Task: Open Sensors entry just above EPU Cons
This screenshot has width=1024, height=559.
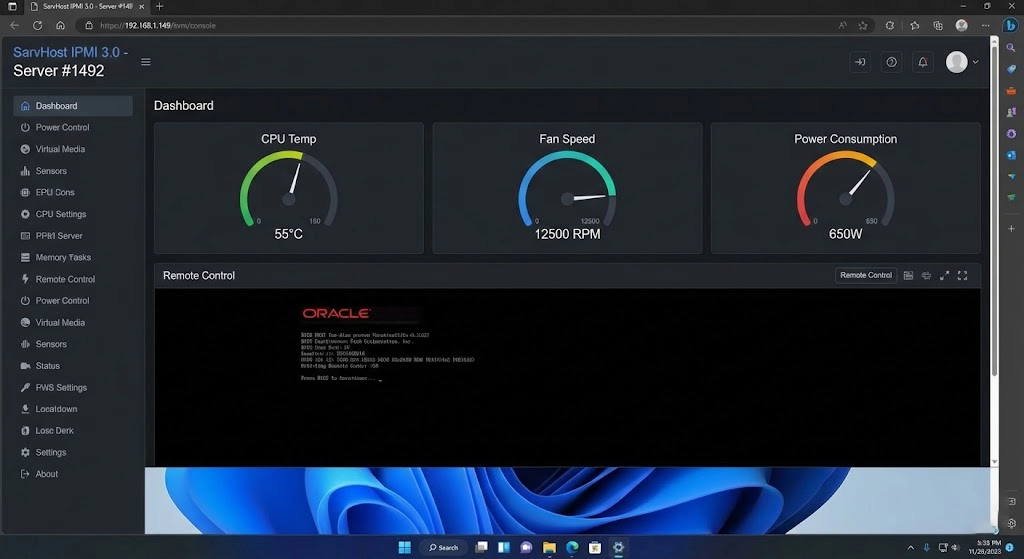Action: (x=73, y=171)
